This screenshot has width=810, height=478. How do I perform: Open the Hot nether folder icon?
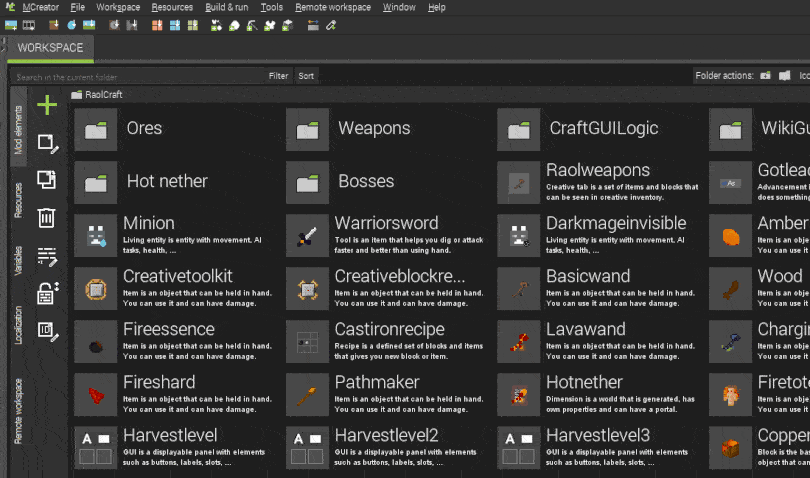click(96, 182)
